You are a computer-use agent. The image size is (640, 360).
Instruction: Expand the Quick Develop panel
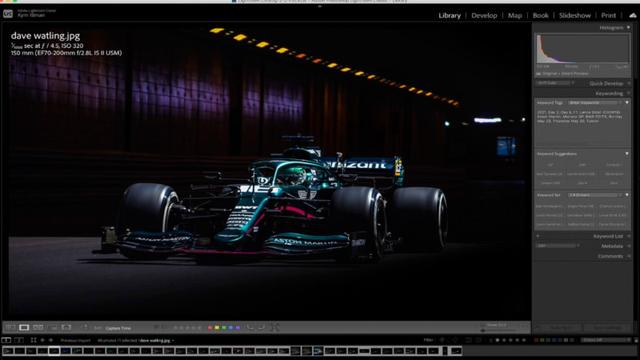coord(629,83)
